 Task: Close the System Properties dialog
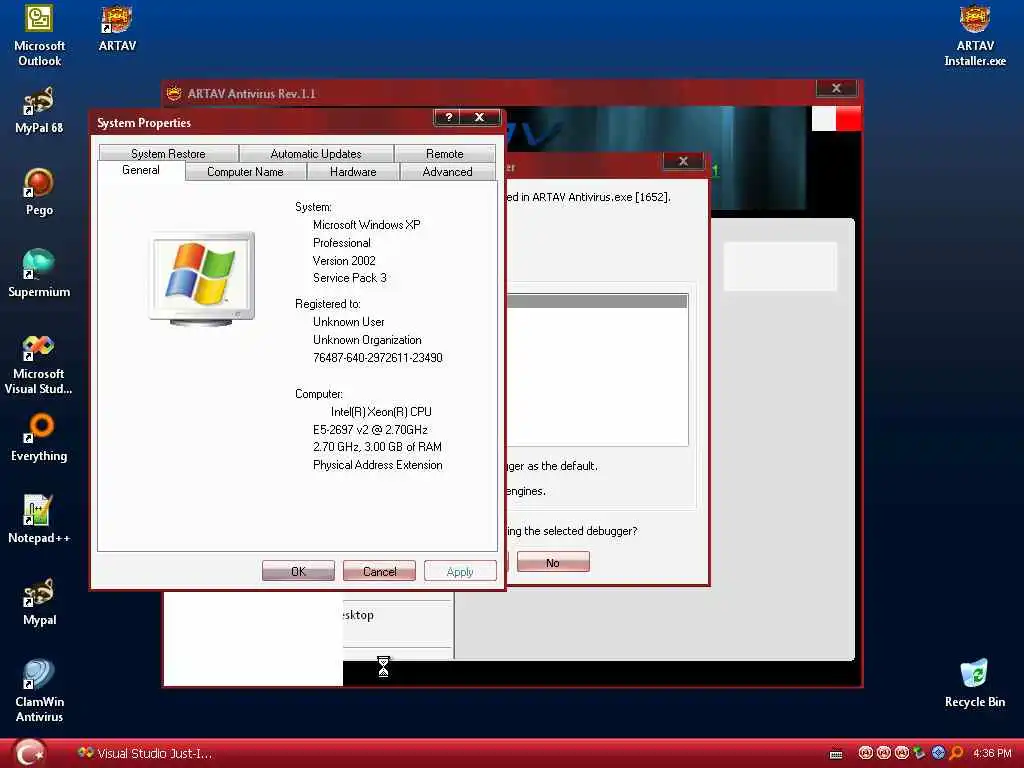(480, 118)
